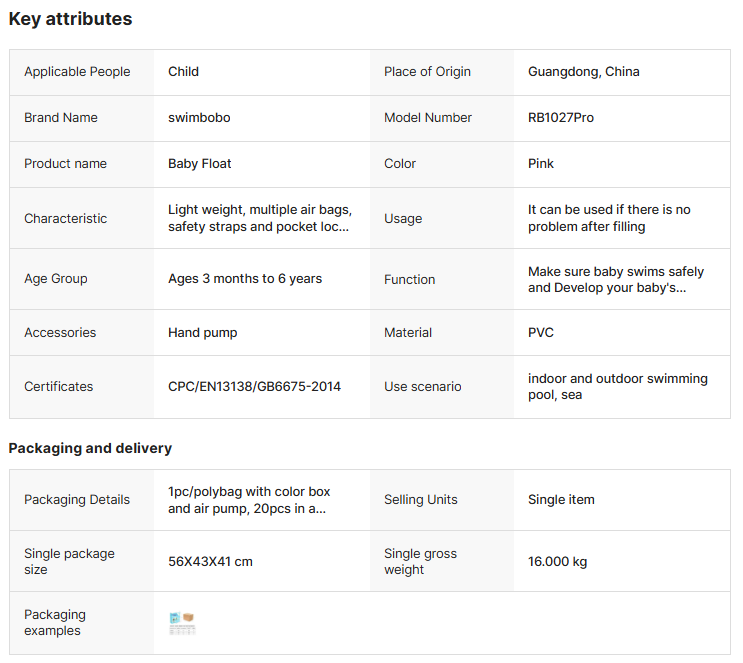Click the Hand pump accessories value
The height and width of the screenshot is (663, 743).
coord(202,332)
